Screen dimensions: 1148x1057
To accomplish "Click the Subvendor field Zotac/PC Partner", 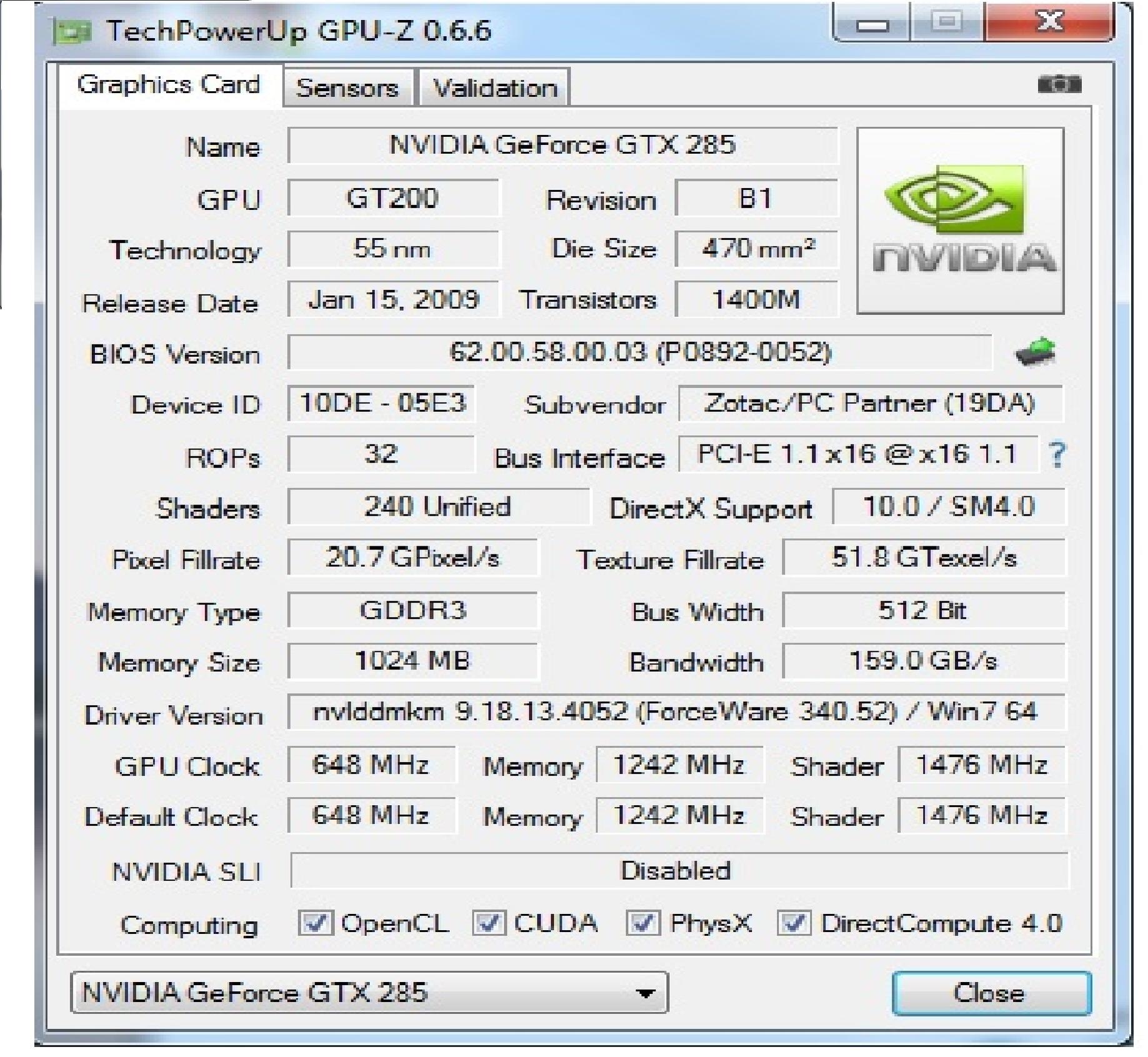I will pos(871,403).
